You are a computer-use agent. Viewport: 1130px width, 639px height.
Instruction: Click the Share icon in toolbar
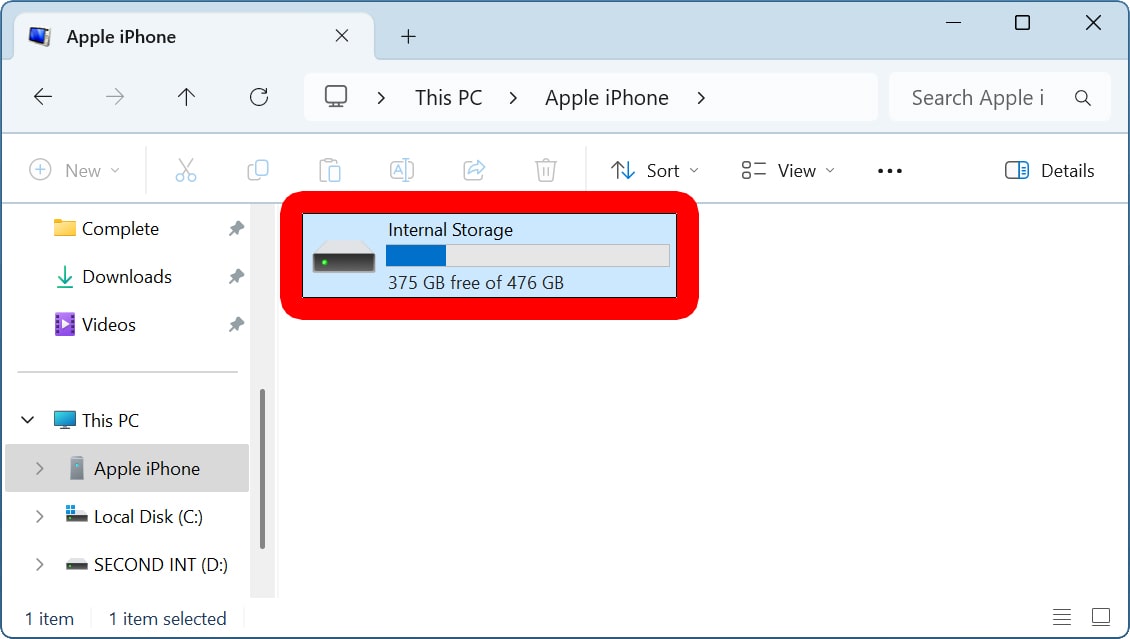tap(474, 171)
